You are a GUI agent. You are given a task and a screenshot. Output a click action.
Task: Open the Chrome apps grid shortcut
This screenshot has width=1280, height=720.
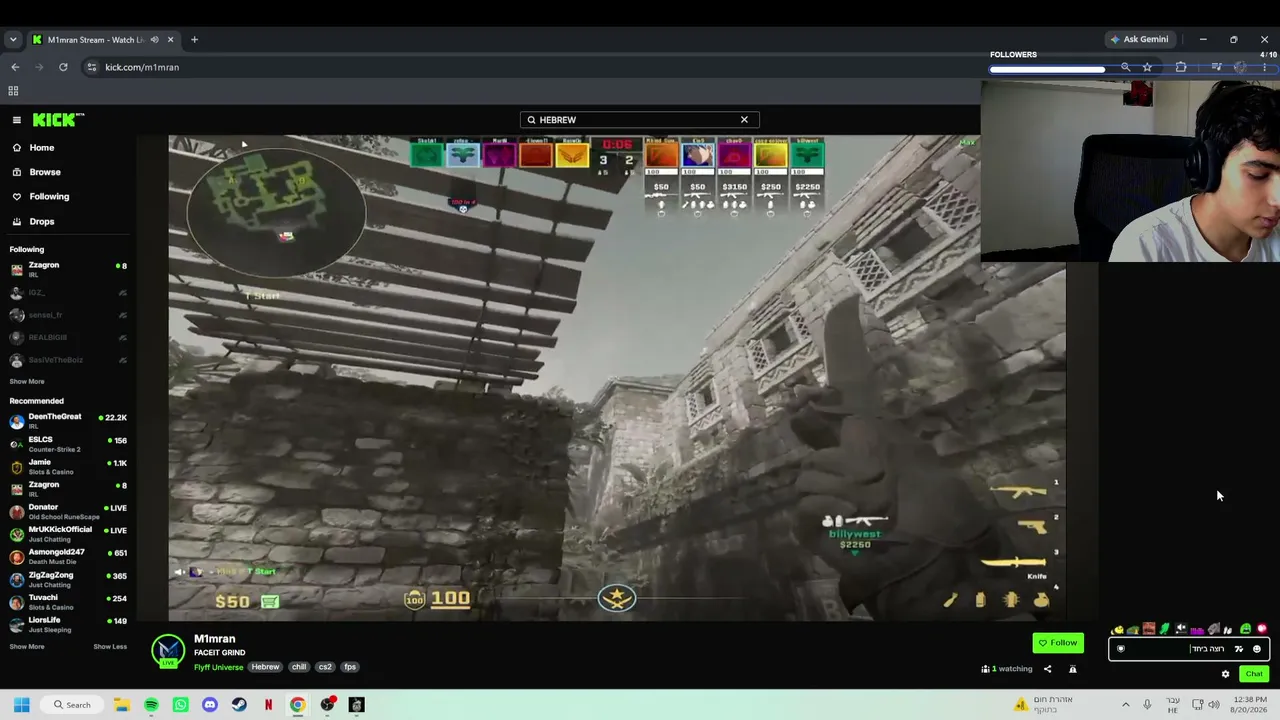pyautogui.click(x=13, y=91)
